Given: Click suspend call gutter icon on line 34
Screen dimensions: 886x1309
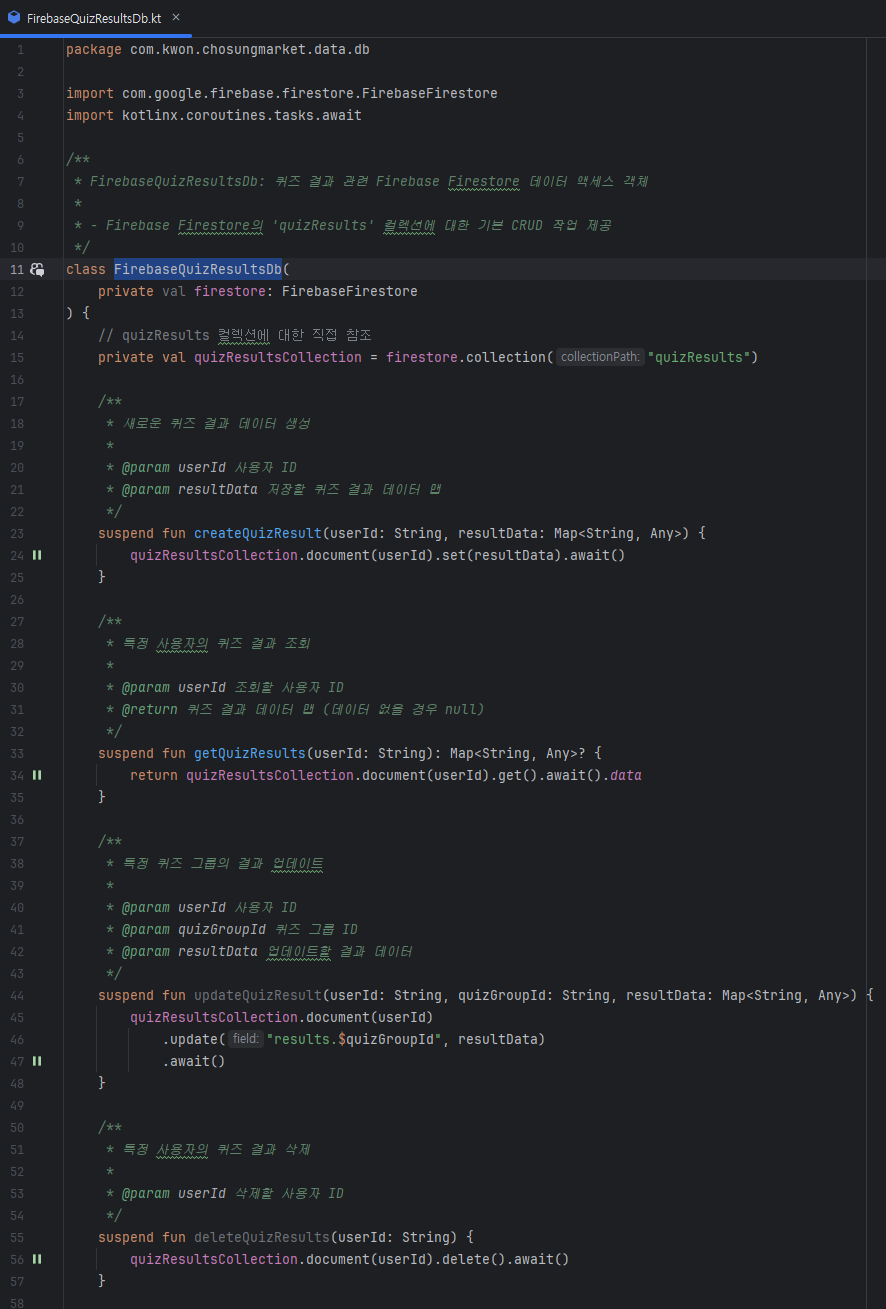Looking at the screenshot, I should [x=37, y=775].
